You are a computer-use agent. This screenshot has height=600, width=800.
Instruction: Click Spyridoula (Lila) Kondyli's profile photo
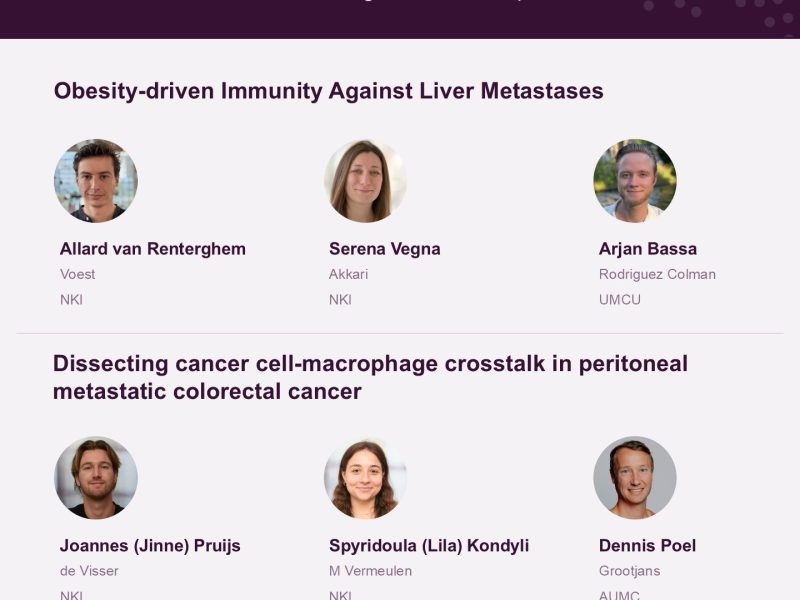[x=365, y=478]
